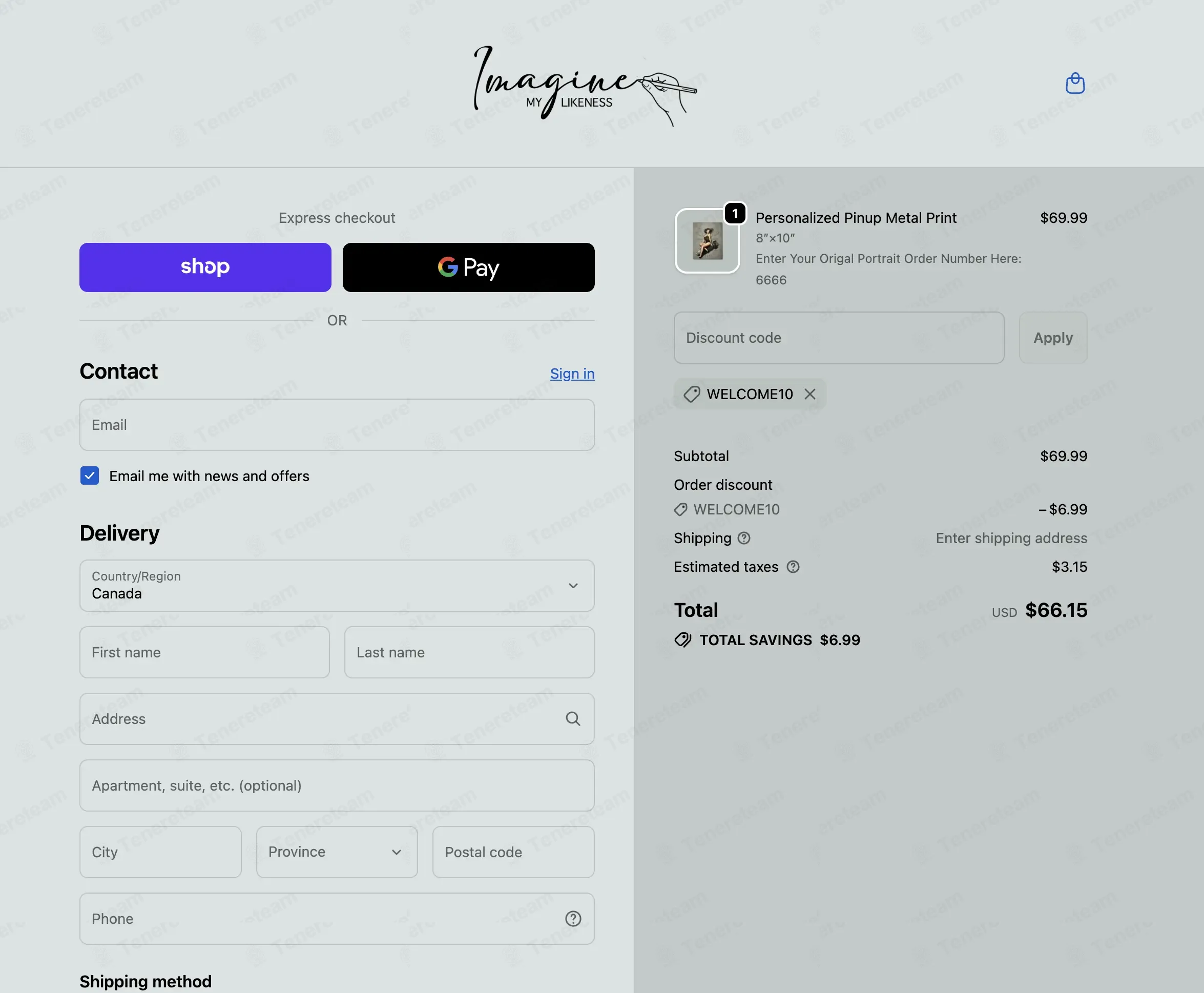1204x993 pixels.
Task: Click the Total Savings tag icon
Action: 682,640
